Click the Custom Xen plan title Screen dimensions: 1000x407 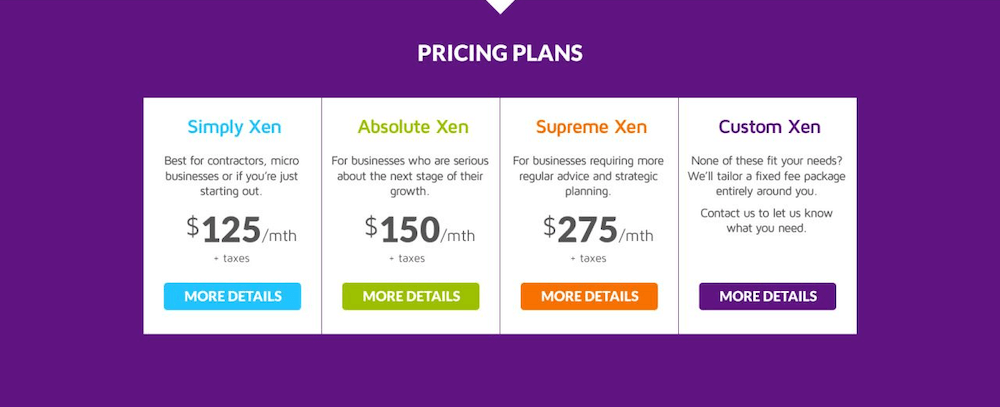click(769, 127)
